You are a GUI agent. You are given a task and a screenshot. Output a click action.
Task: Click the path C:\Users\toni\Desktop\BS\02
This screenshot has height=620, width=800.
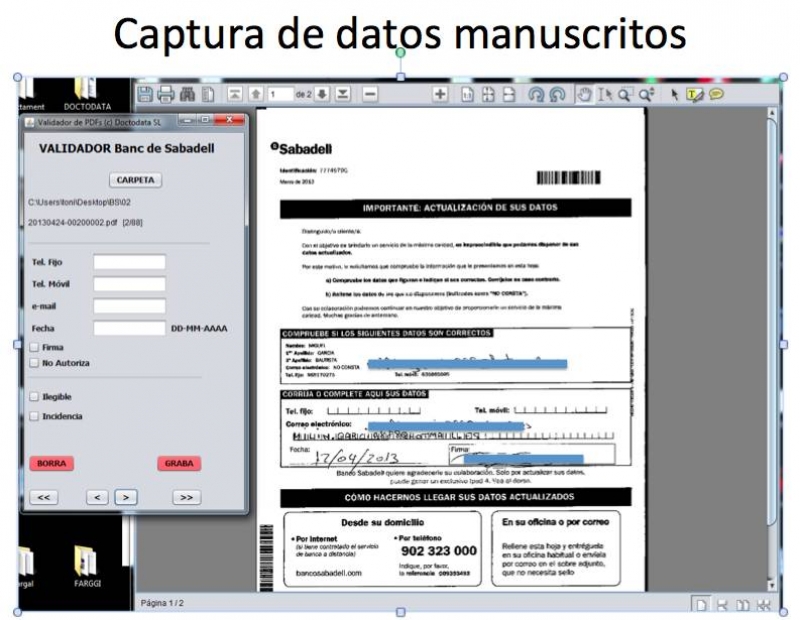click(x=79, y=203)
